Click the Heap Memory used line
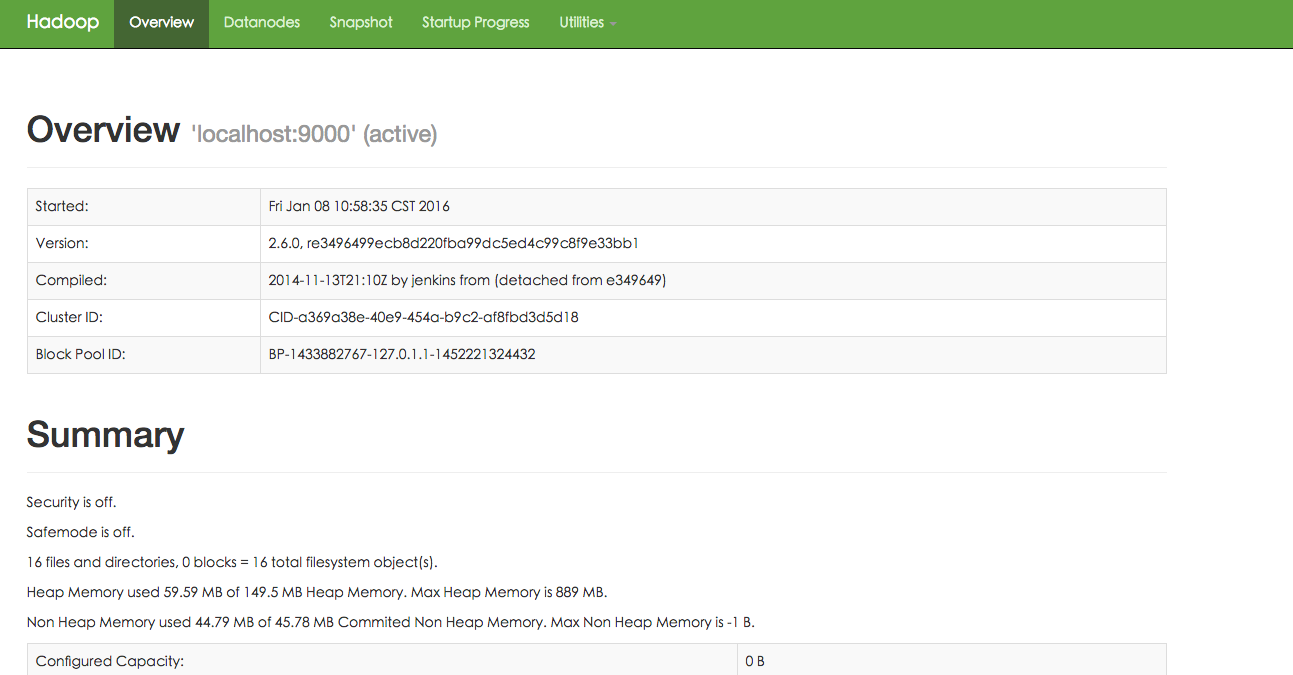The width and height of the screenshot is (1293, 675). [316, 592]
